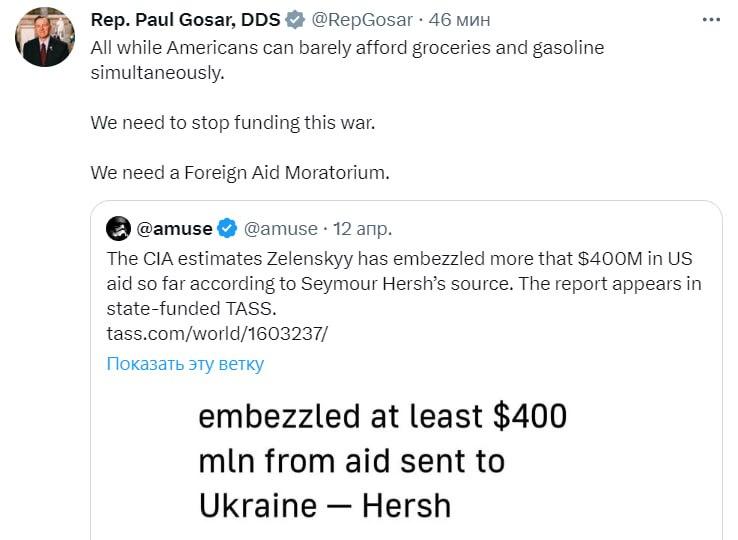Open the "Rep. Paul Gosar, DDS" display name

pos(185,19)
